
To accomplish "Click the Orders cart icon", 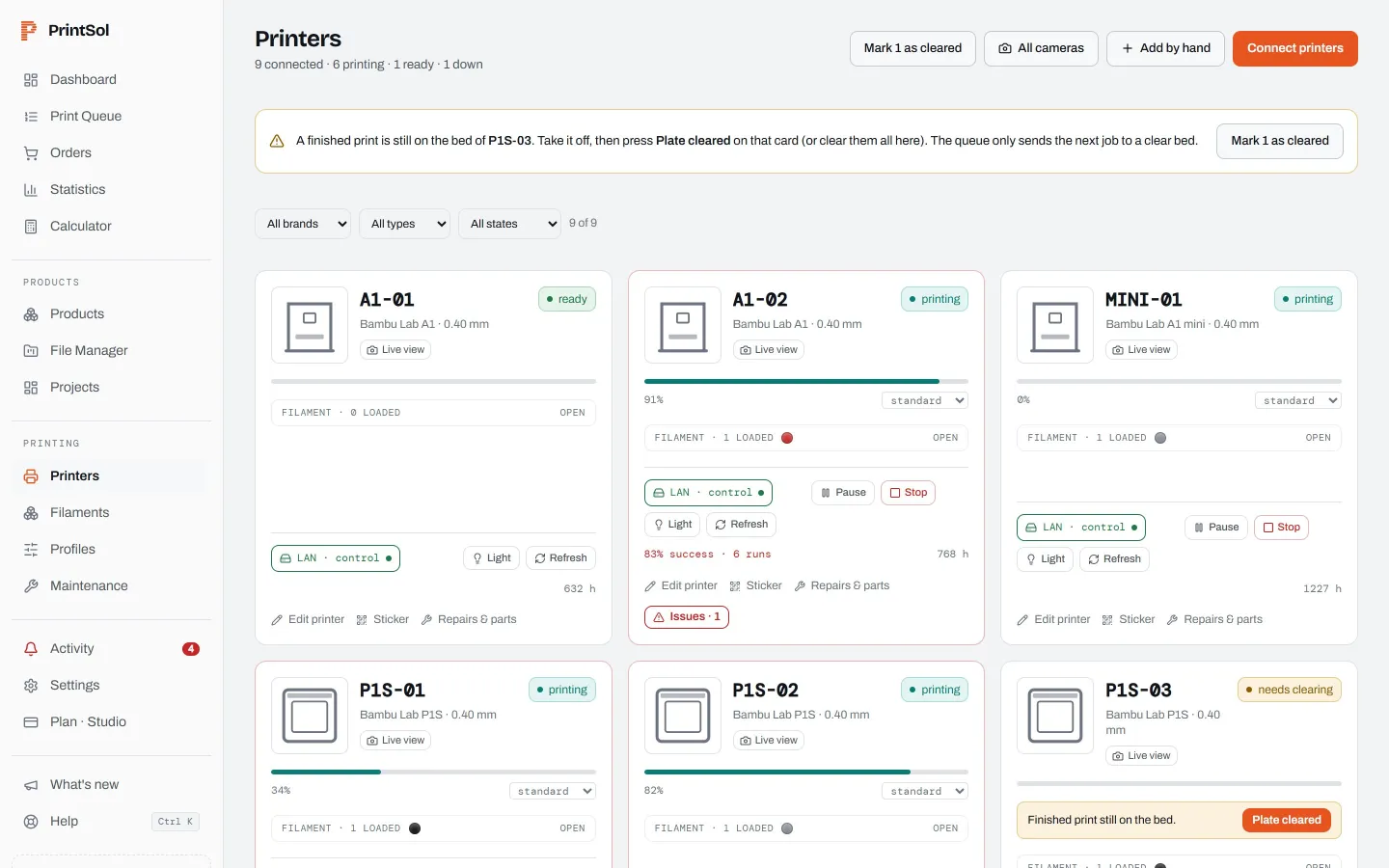I will point(31,153).
